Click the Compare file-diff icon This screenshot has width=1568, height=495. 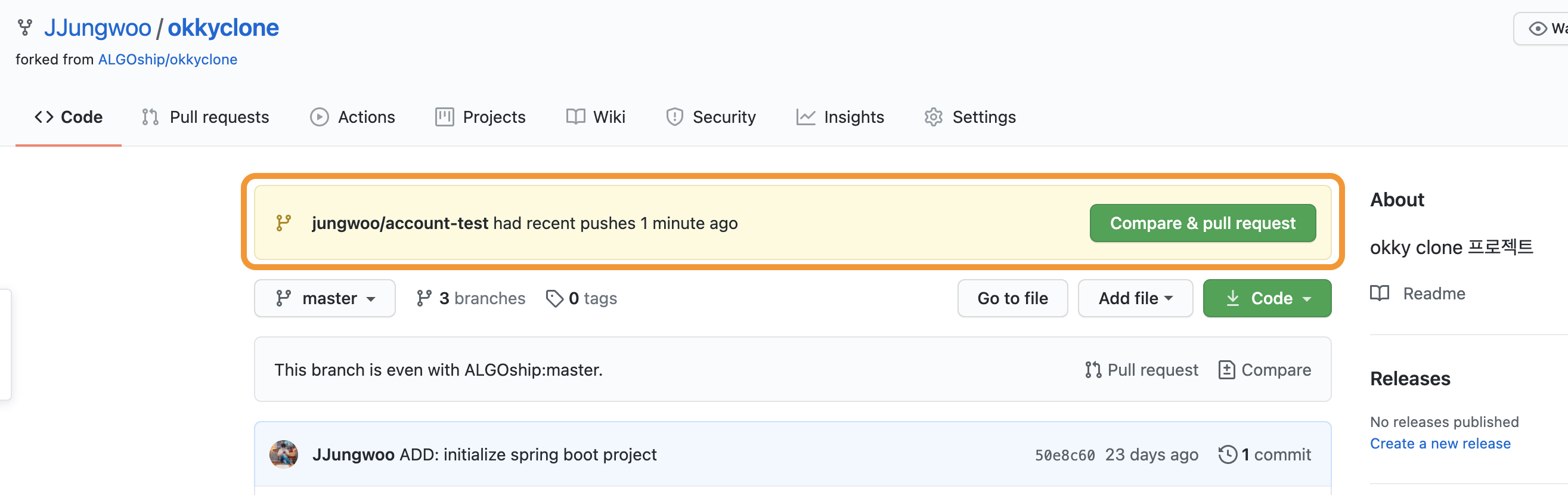point(1226,370)
